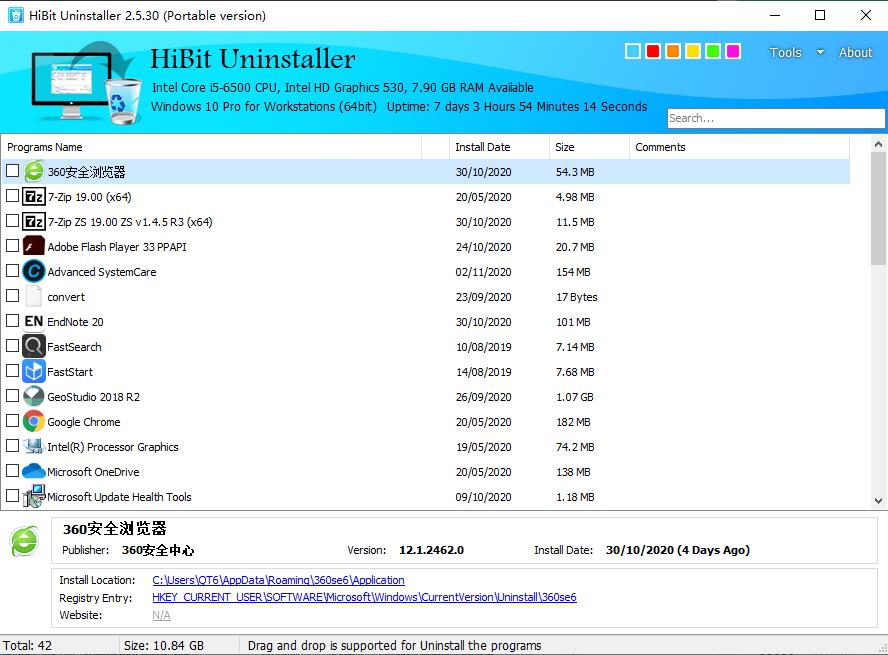Check the box for 7-Zip 19.00 (x64)
This screenshot has width=888, height=655.
point(12,195)
